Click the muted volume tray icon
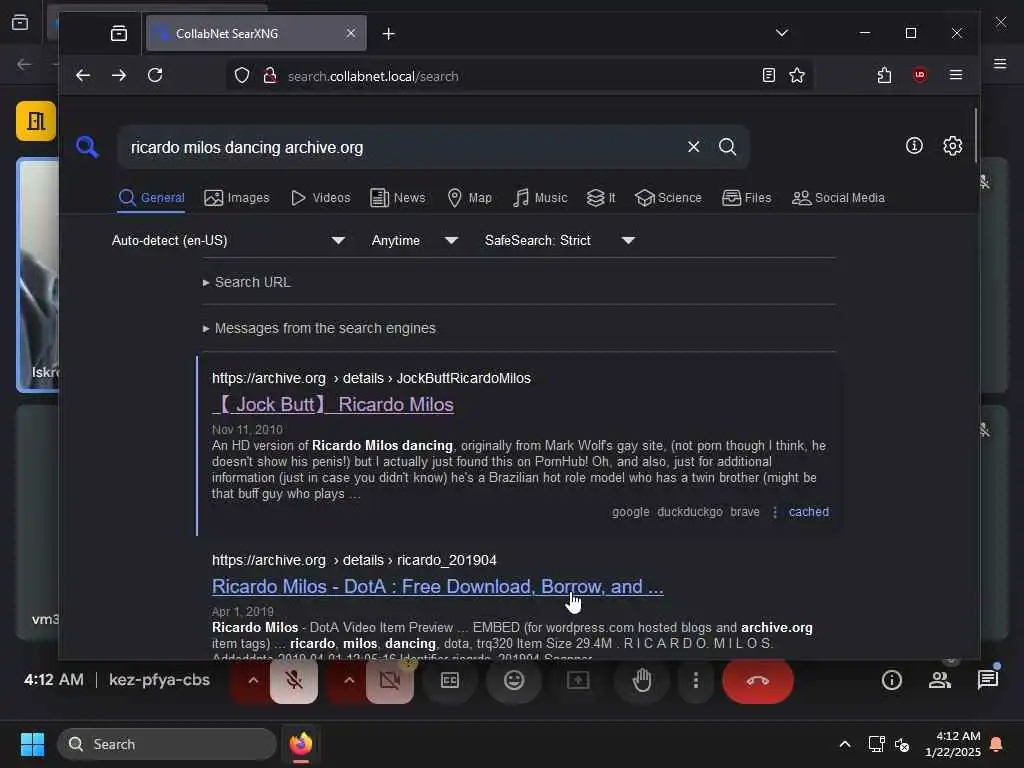This screenshot has height=768, width=1024. 902,744
